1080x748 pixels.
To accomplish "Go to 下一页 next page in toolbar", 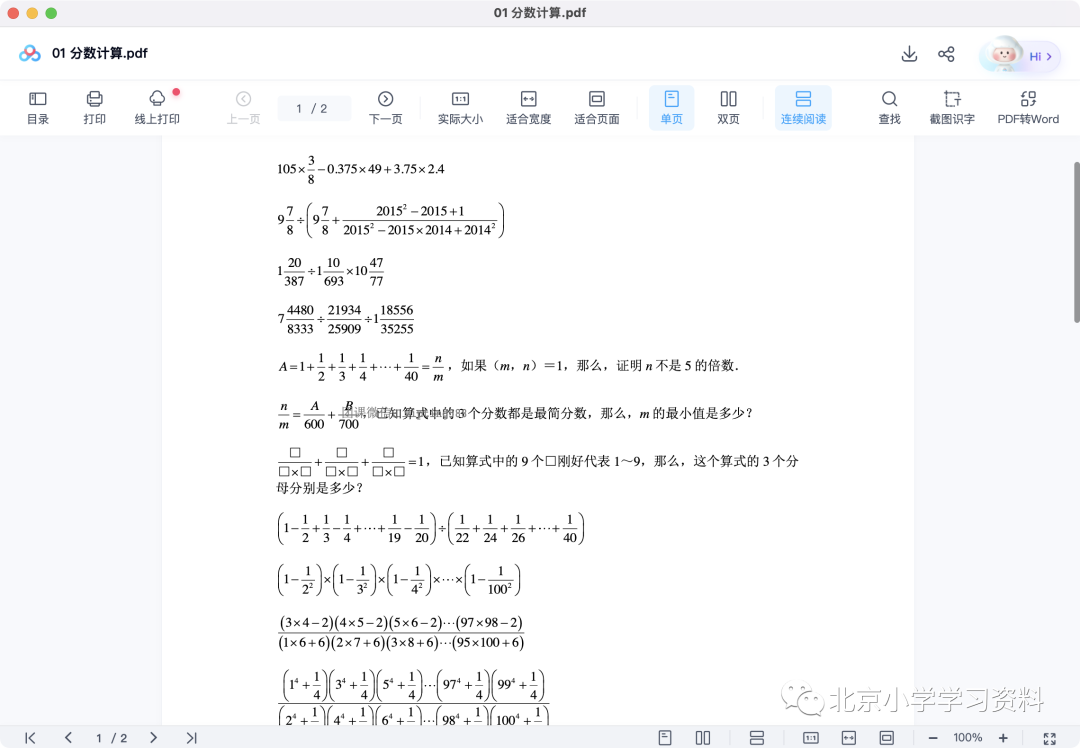I will [x=386, y=108].
